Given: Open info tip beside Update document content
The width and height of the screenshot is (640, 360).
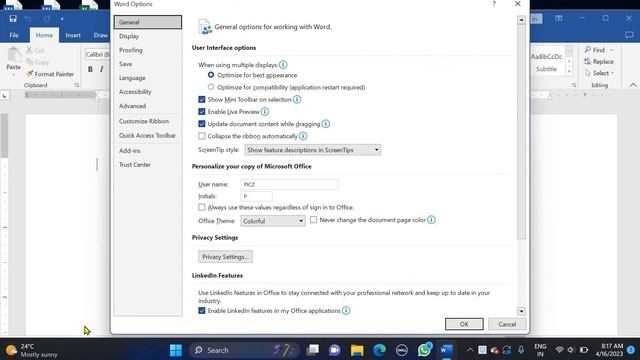Looking at the screenshot, I should coord(325,124).
